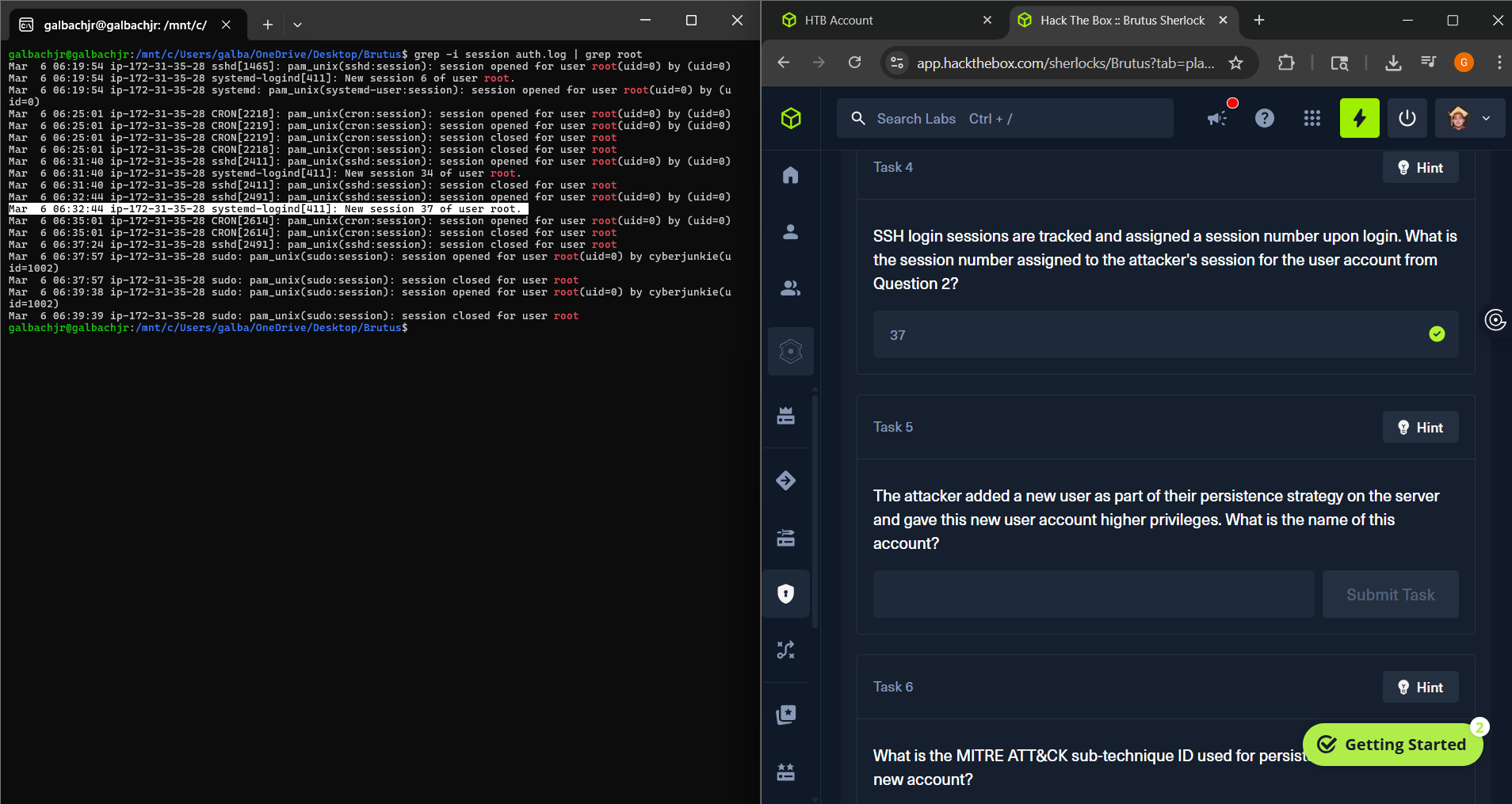Click the 'New session 6 of user root' line
Image resolution: width=1512 pixels, height=804 pixels.
point(262,78)
